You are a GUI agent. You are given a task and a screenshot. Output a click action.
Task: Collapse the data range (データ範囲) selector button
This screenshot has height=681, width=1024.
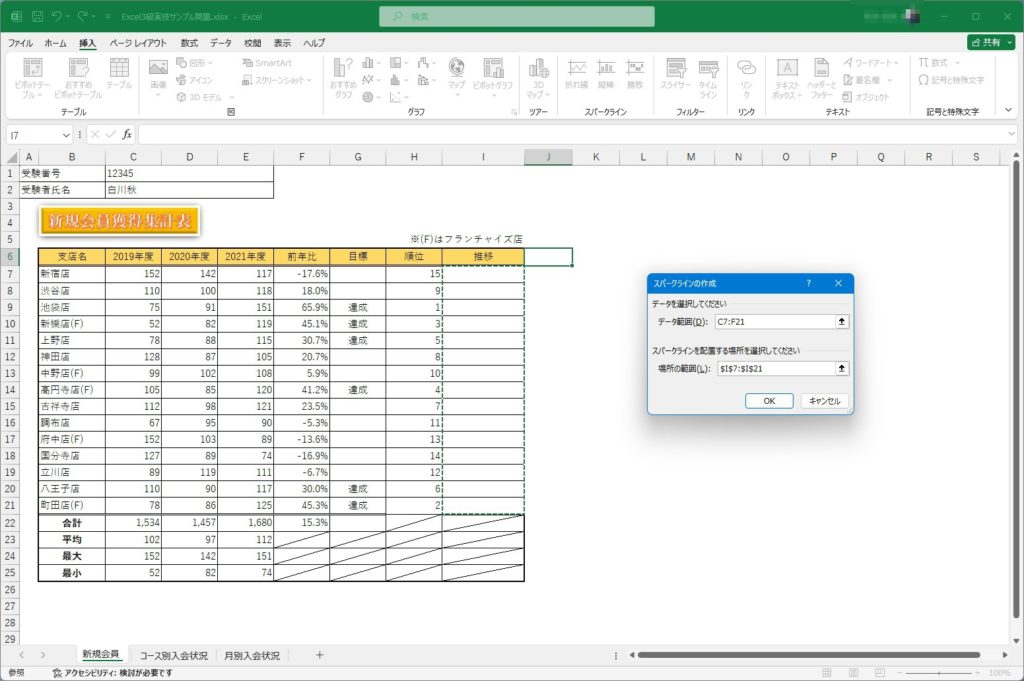[x=842, y=321]
